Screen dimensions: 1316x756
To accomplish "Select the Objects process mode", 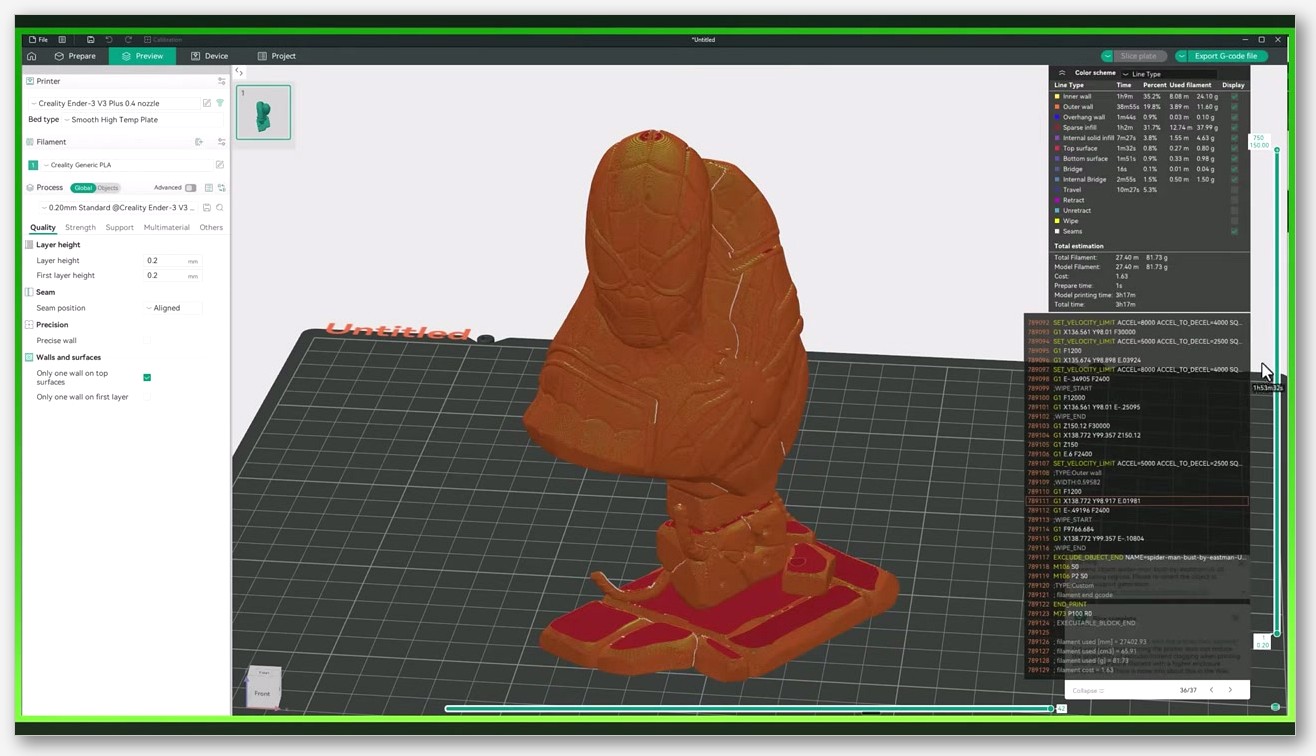I will click(x=108, y=188).
